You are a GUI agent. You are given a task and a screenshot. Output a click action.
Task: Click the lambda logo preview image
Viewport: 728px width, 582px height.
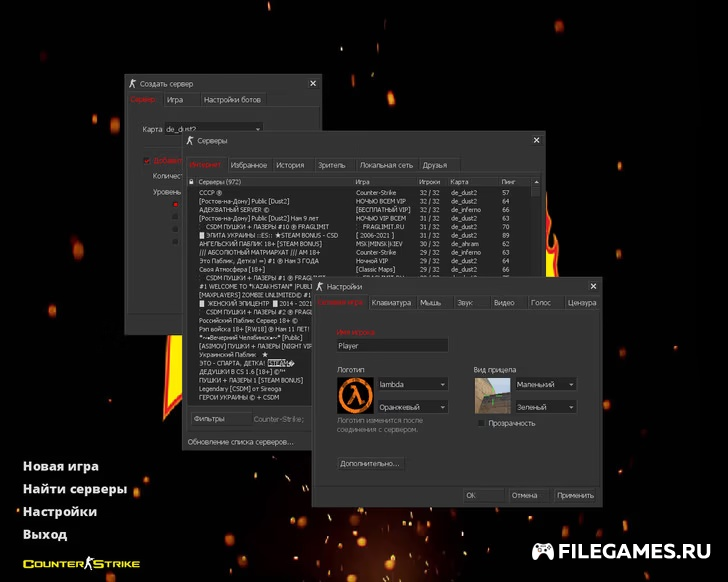point(355,395)
